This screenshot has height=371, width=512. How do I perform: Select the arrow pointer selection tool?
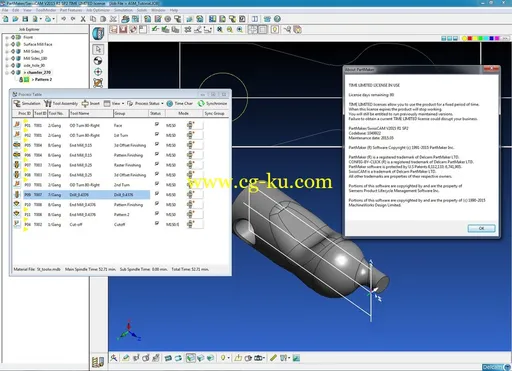(98, 49)
